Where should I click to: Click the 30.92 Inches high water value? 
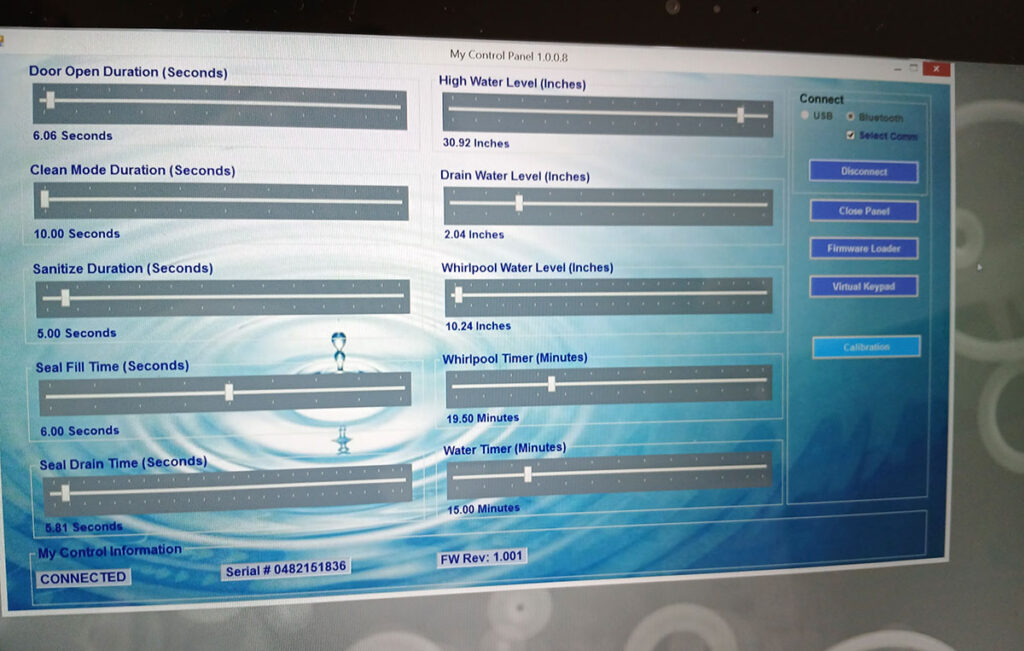[475, 143]
